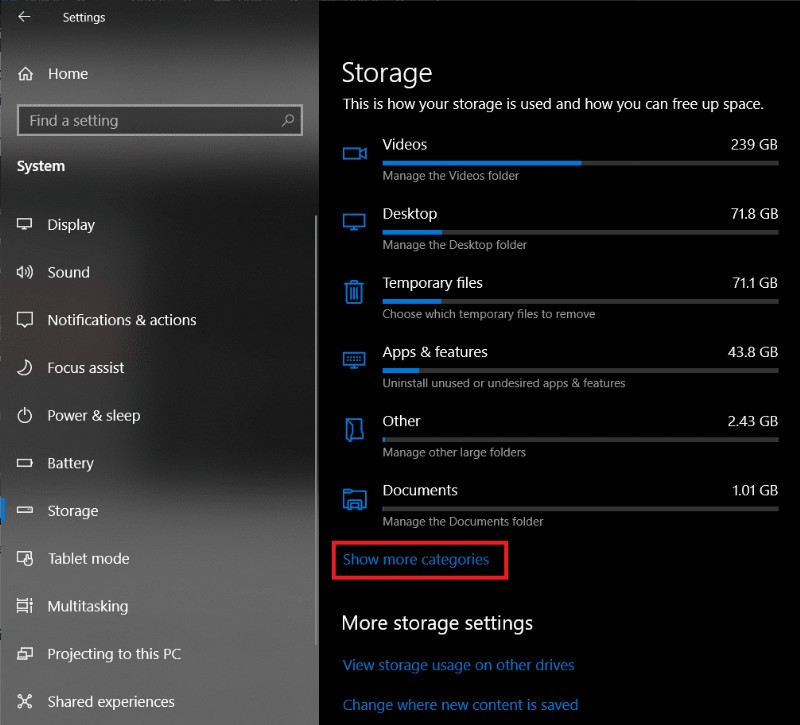This screenshot has width=800, height=725.
Task: Click the Power & sleep icon
Action: coord(24,415)
